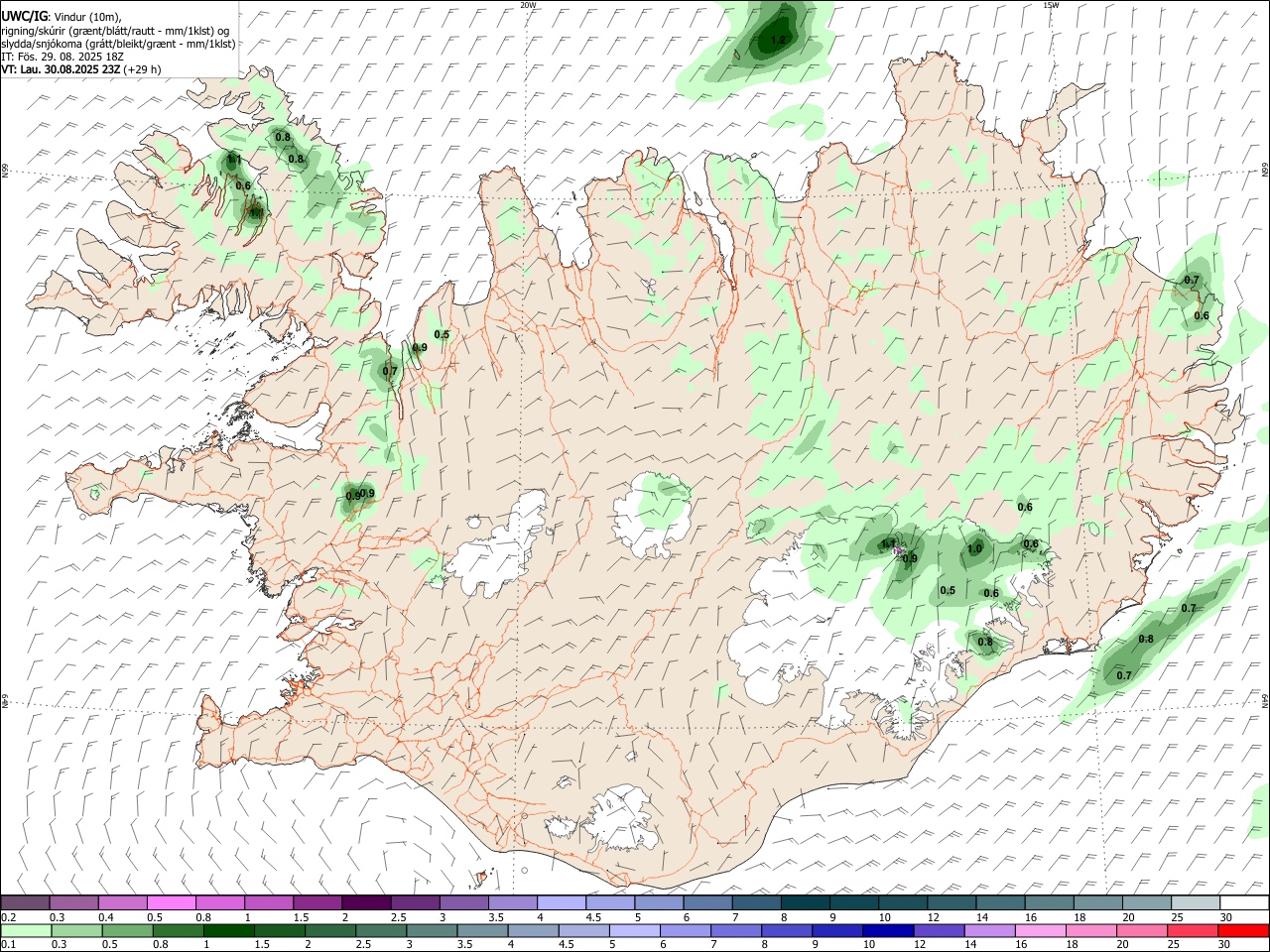Click the 'IT: Fös. 29. 08. 2025 18Z' line

click(x=61, y=57)
